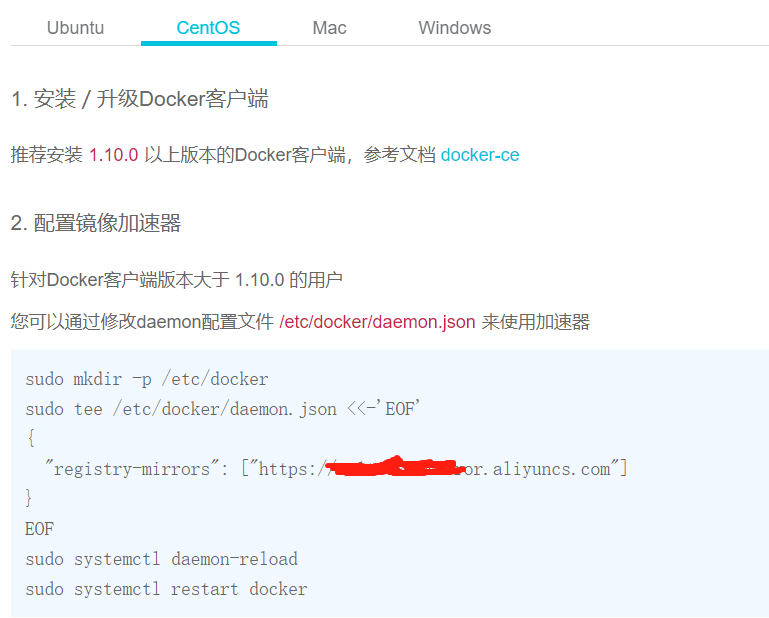Click the heading "2. 配置镜像加速器"
Screen dimensions: 769x618
96,223
